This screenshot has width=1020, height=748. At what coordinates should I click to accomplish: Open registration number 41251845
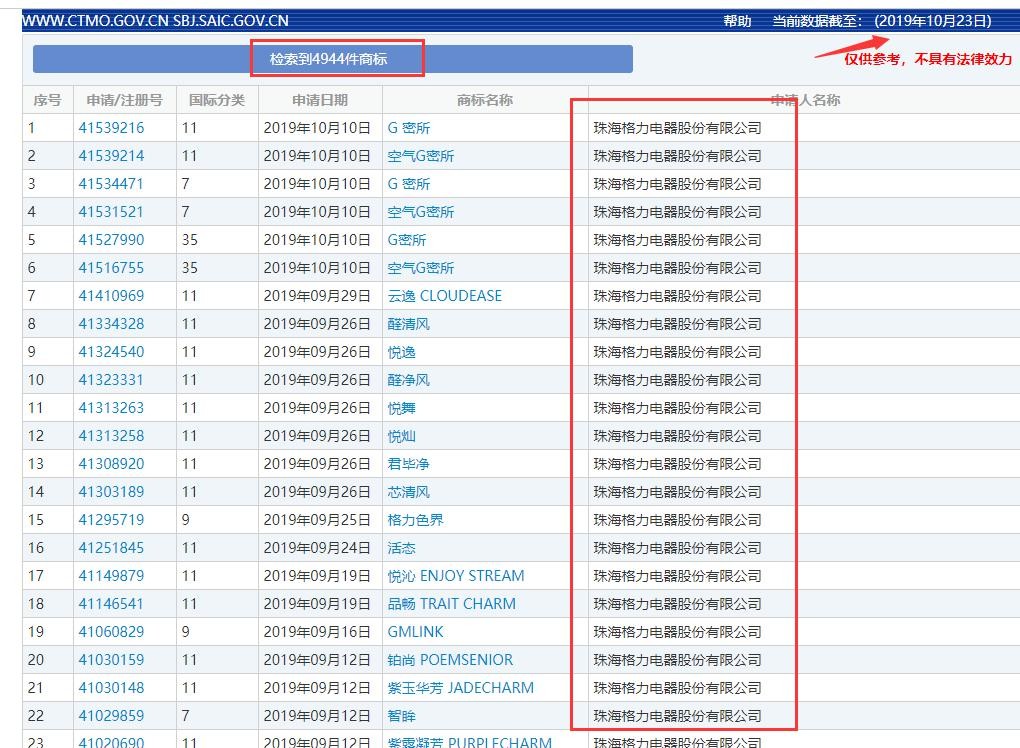point(111,548)
